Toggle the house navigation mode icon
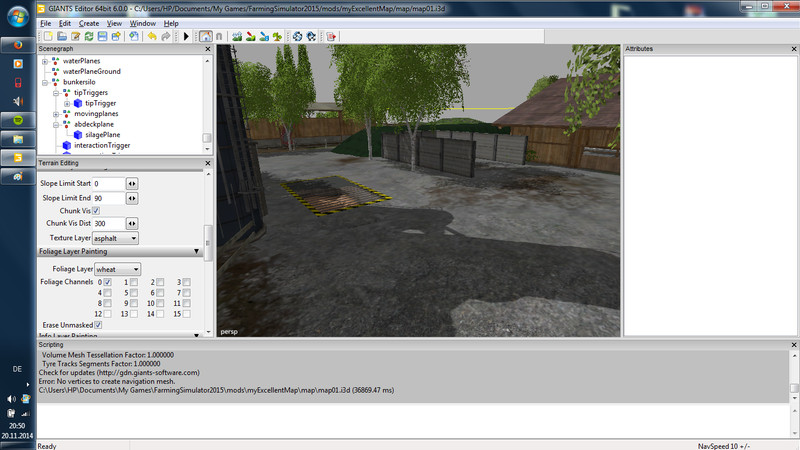The height and width of the screenshot is (450, 800). click(x=206, y=36)
